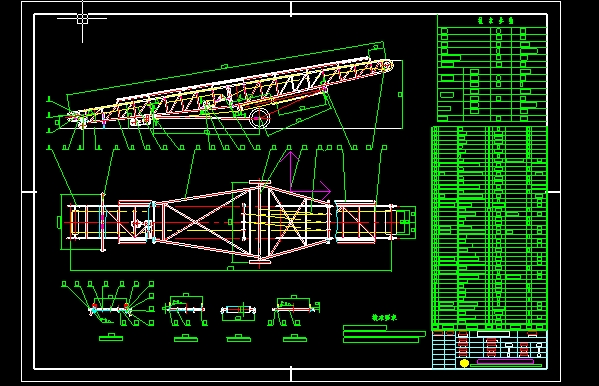
Task: Select the green technical parameters table heading
Action: point(495,21)
